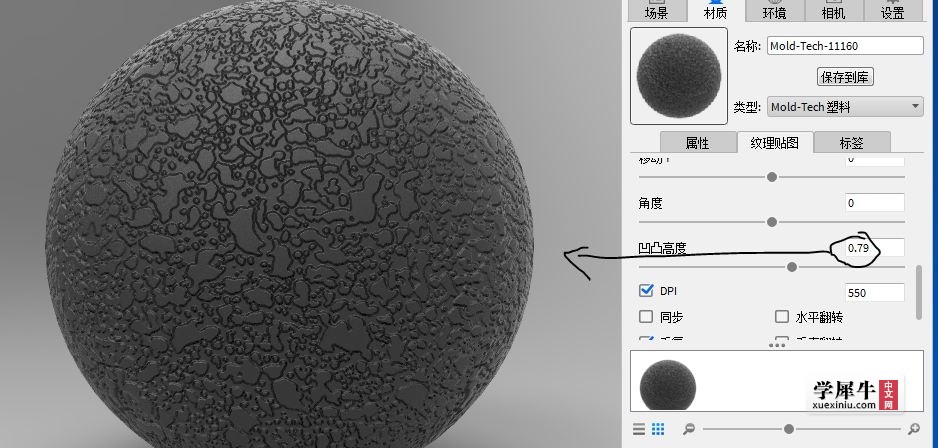Click the 名称 field Mold-Tech-11160
This screenshot has width=938, height=448.
845,45
